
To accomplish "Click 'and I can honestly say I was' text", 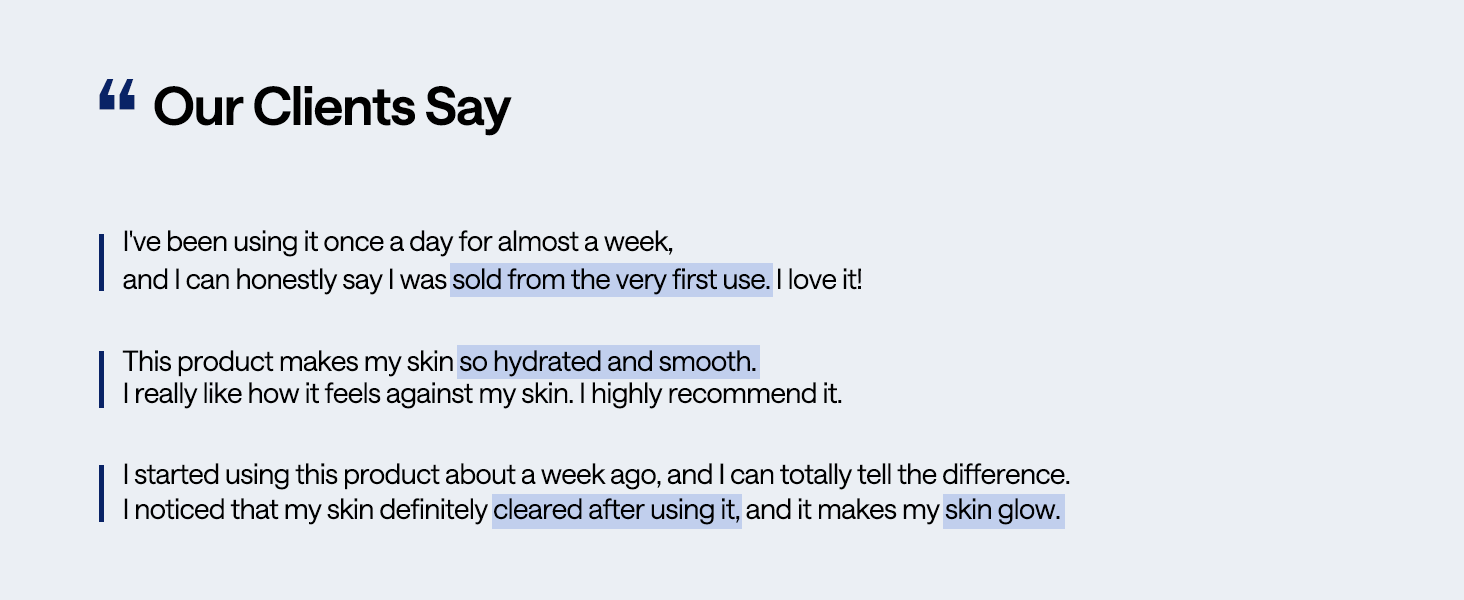I will pos(285,280).
